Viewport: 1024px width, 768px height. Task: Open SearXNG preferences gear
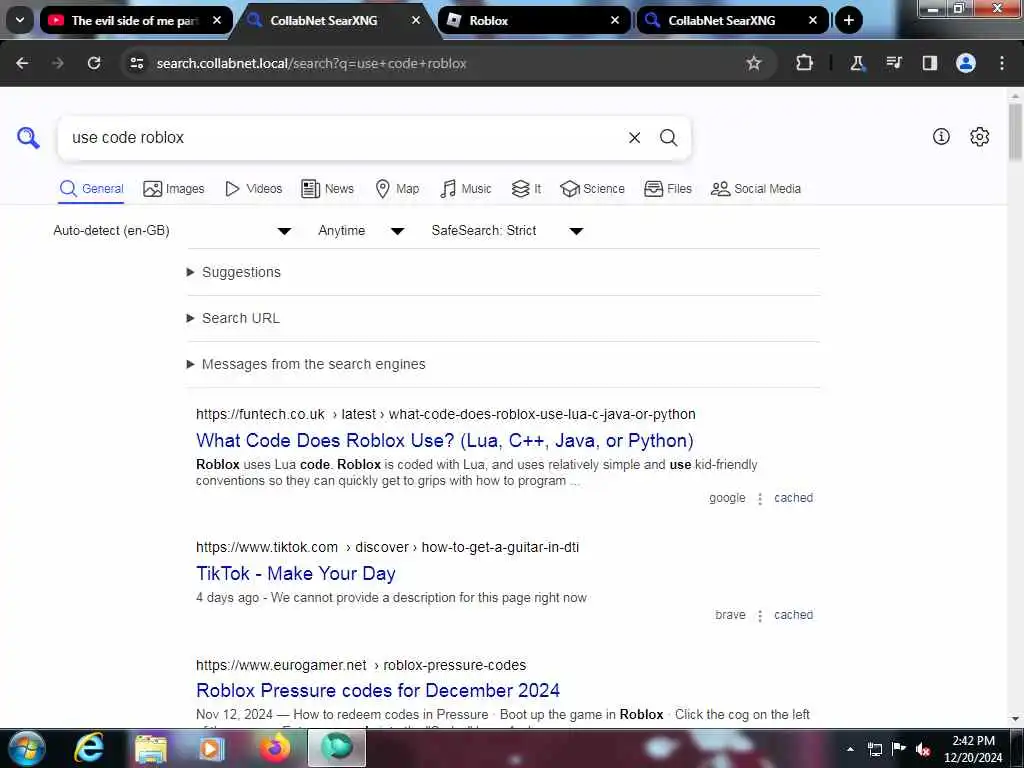click(980, 136)
